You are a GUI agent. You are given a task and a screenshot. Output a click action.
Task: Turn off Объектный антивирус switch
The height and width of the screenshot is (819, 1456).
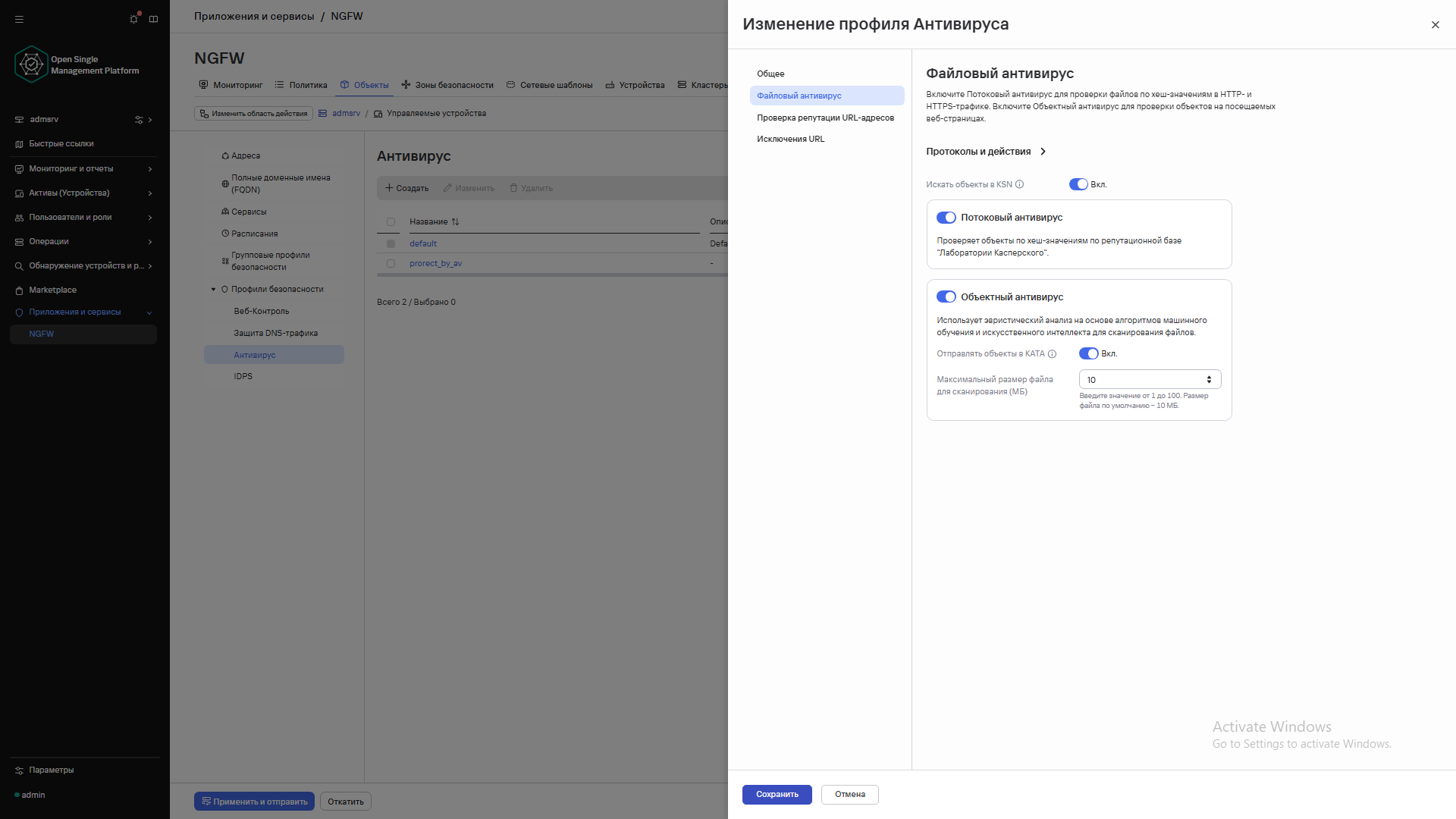tap(946, 297)
